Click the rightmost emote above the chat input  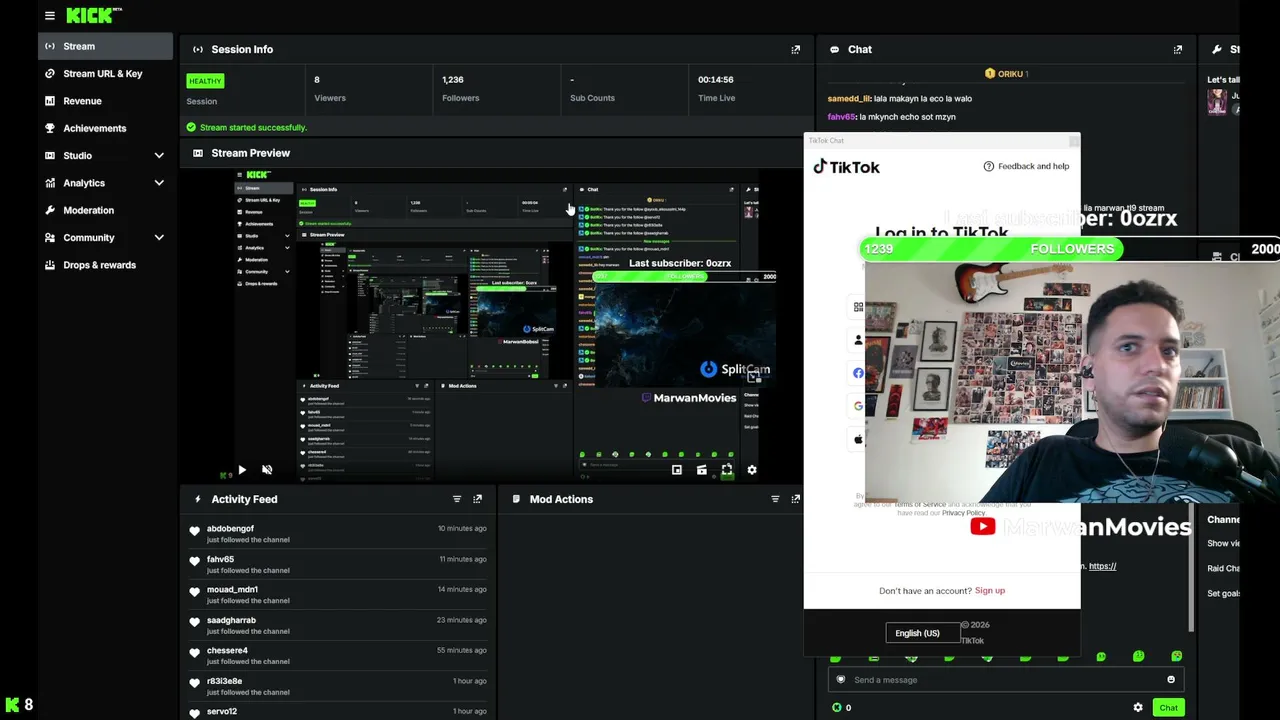point(1176,657)
